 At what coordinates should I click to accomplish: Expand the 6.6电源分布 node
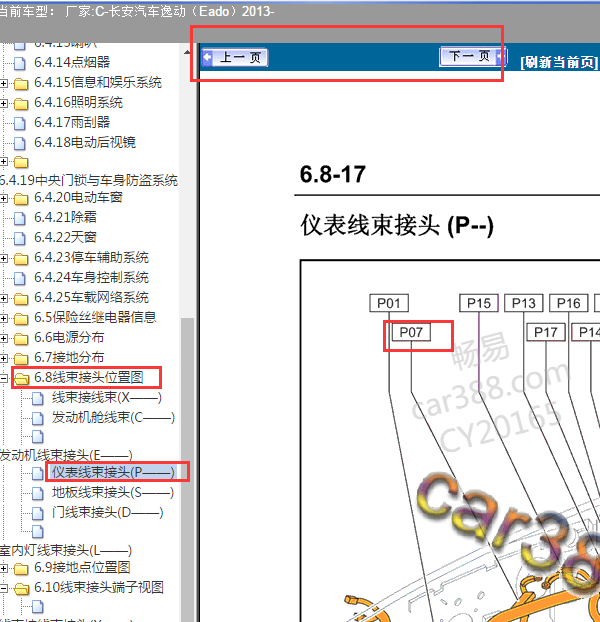tap(4, 338)
